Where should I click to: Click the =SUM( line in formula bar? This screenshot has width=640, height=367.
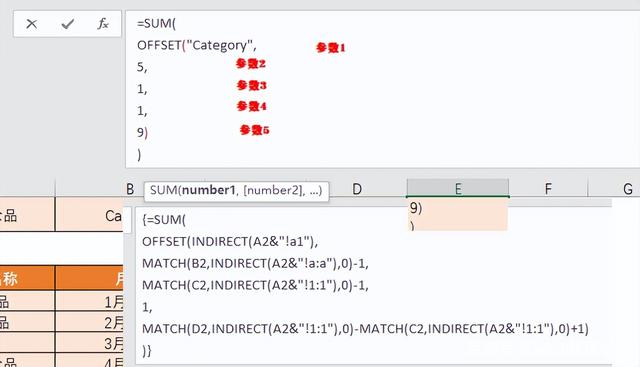[x=156, y=23]
